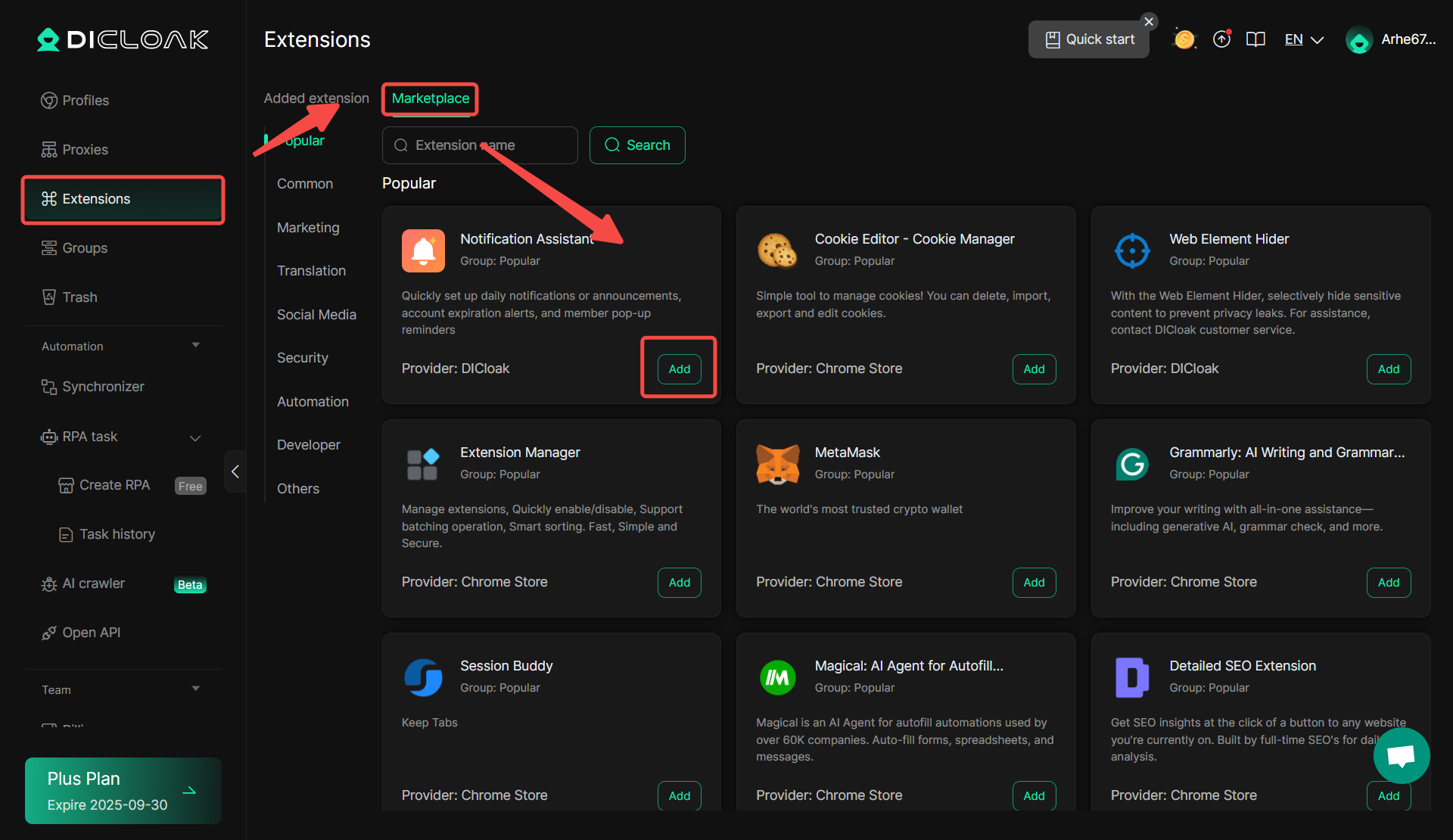The height and width of the screenshot is (840, 1453).
Task: Click the Session Buddy title text
Action: (x=506, y=666)
